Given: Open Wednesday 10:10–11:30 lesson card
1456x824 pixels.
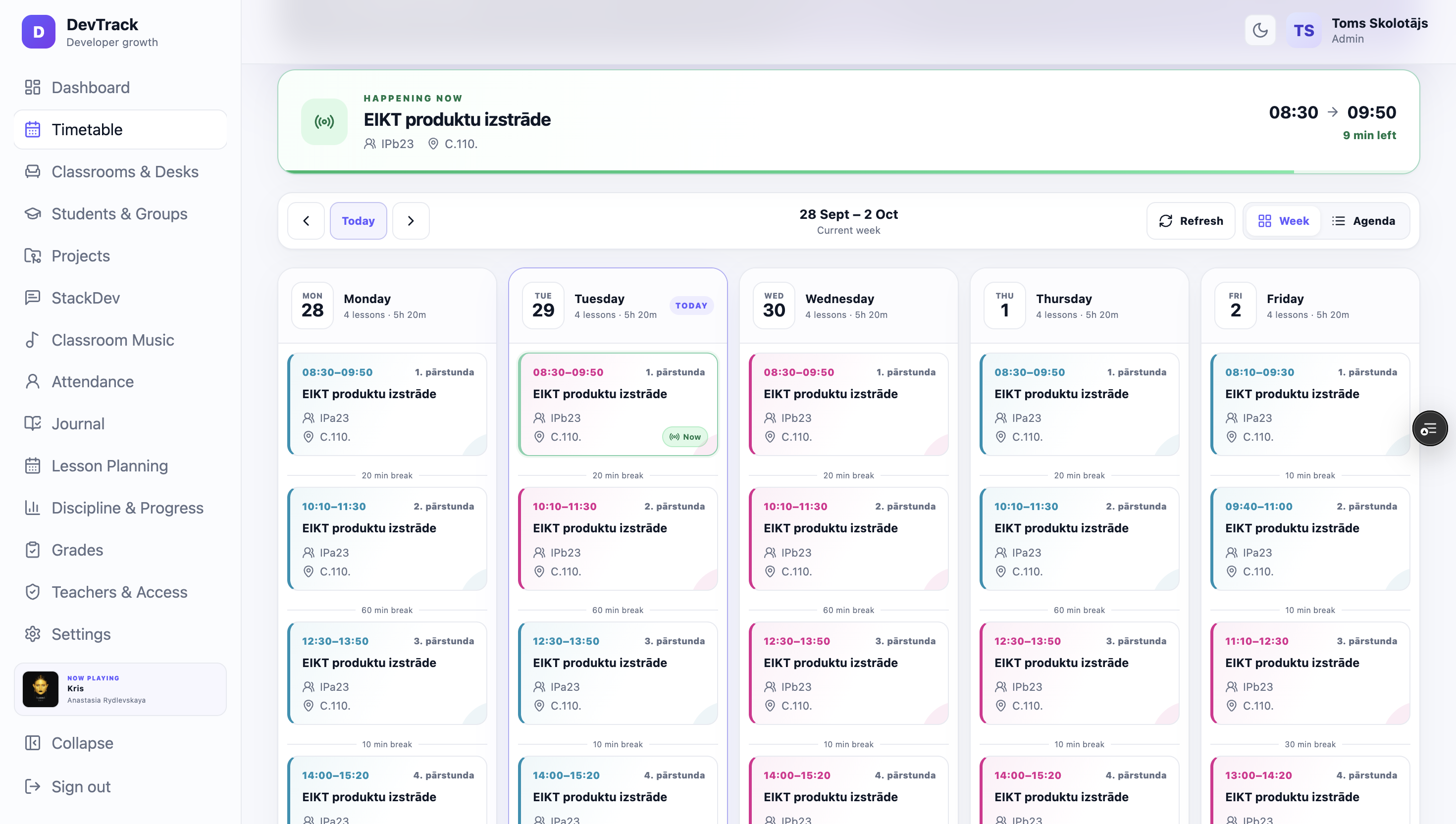Looking at the screenshot, I should (848, 538).
